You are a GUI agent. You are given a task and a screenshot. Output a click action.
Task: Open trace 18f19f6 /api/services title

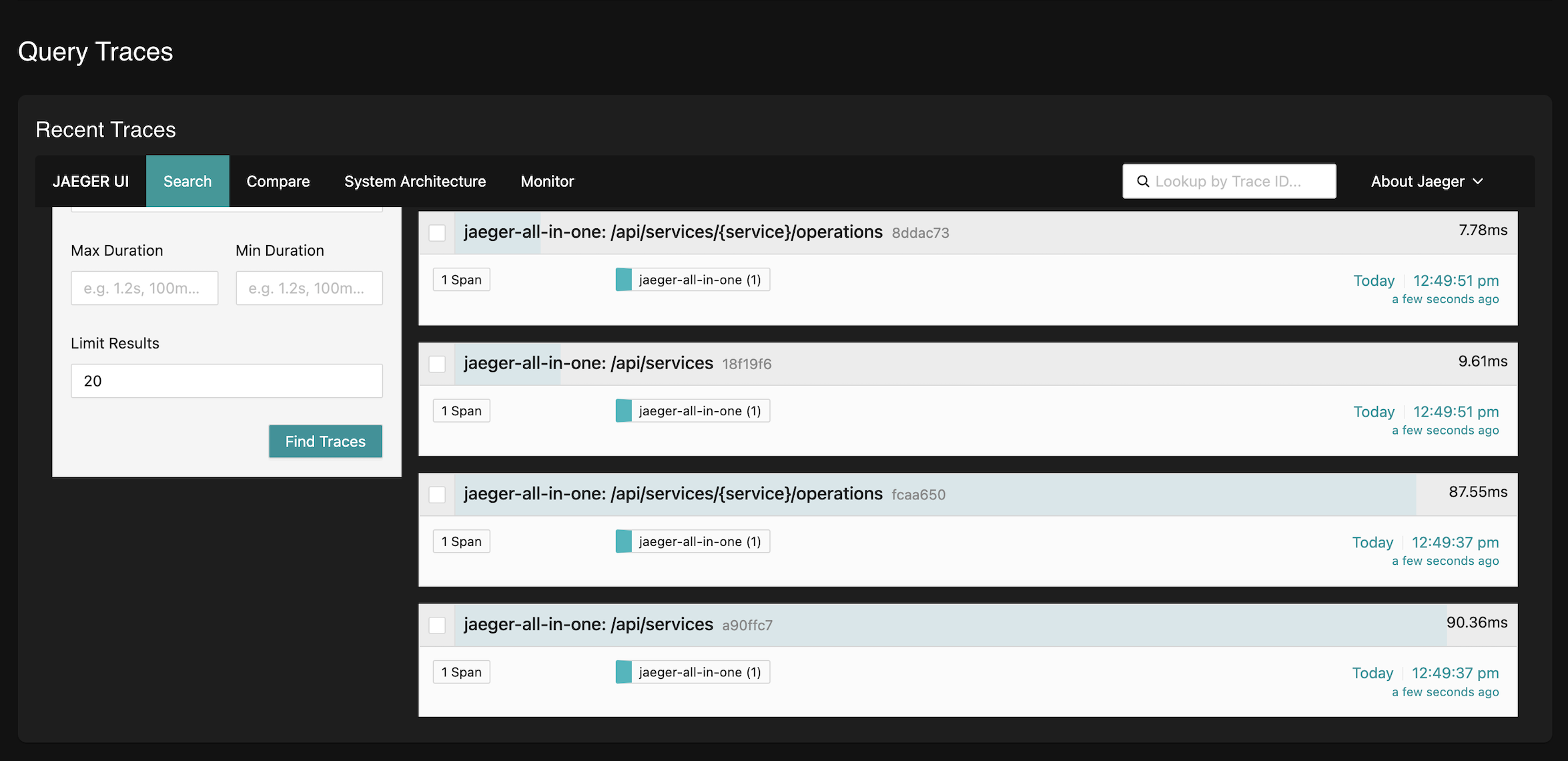click(589, 363)
